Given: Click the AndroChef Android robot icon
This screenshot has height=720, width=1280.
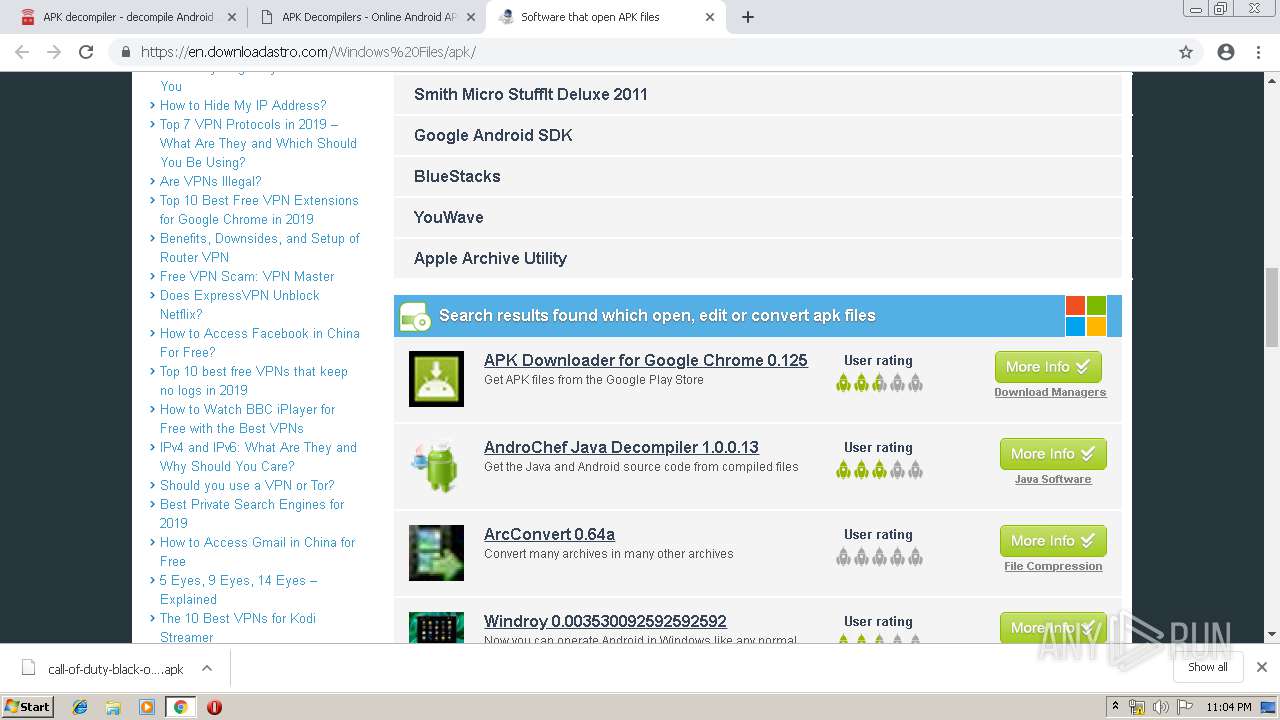Looking at the screenshot, I should (436, 466).
